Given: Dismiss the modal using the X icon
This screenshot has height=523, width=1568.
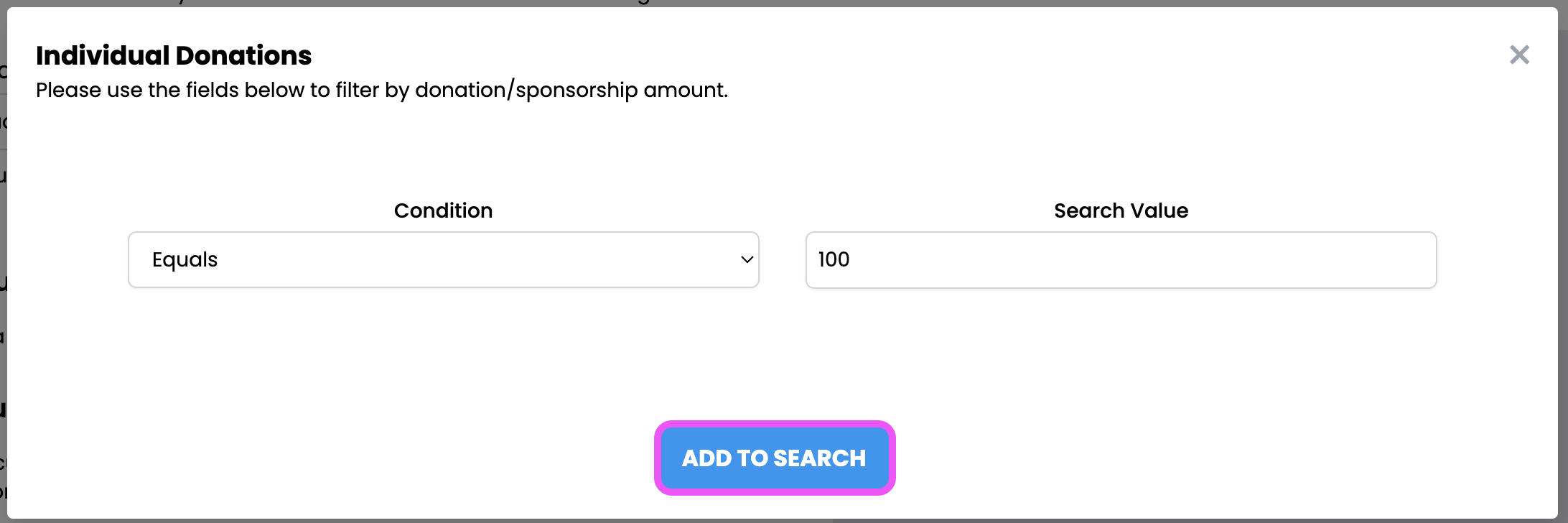Looking at the screenshot, I should click(1519, 55).
